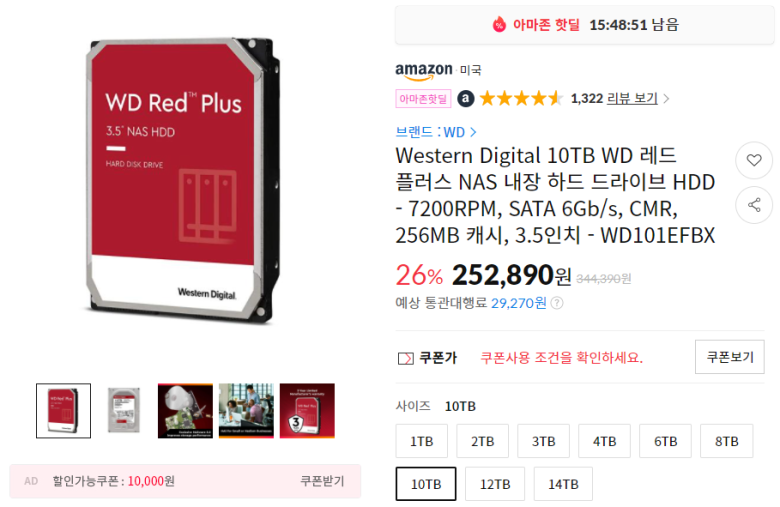This screenshot has height=507, width=780.
Task: Select the 1TB size option
Action: 421,441
